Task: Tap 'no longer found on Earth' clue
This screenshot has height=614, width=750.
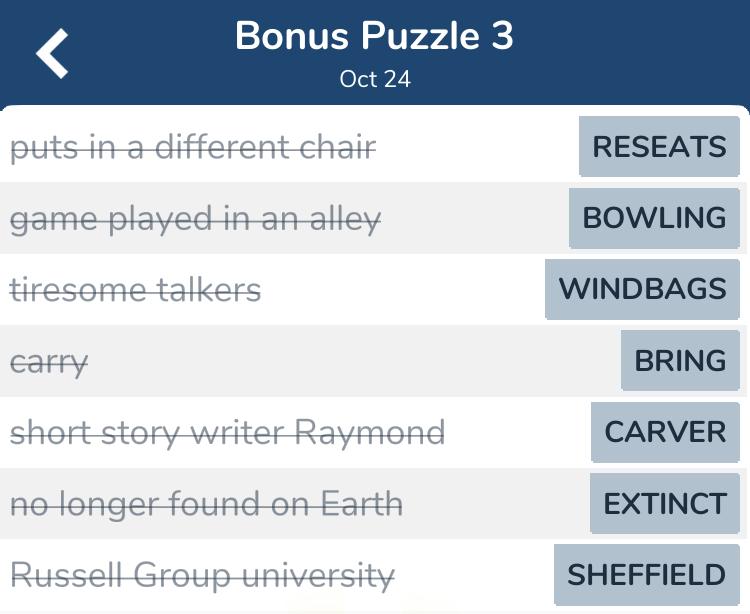Action: tap(207, 504)
